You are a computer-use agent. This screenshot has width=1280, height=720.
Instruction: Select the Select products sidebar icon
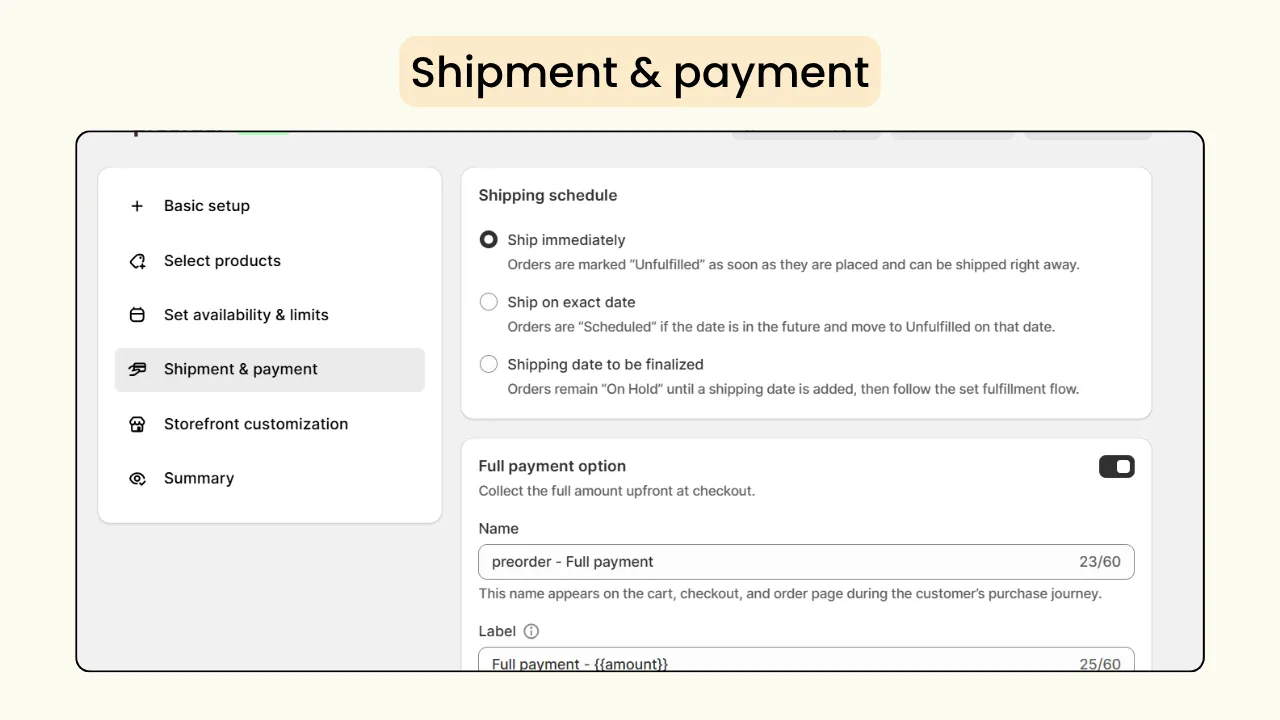coord(137,261)
